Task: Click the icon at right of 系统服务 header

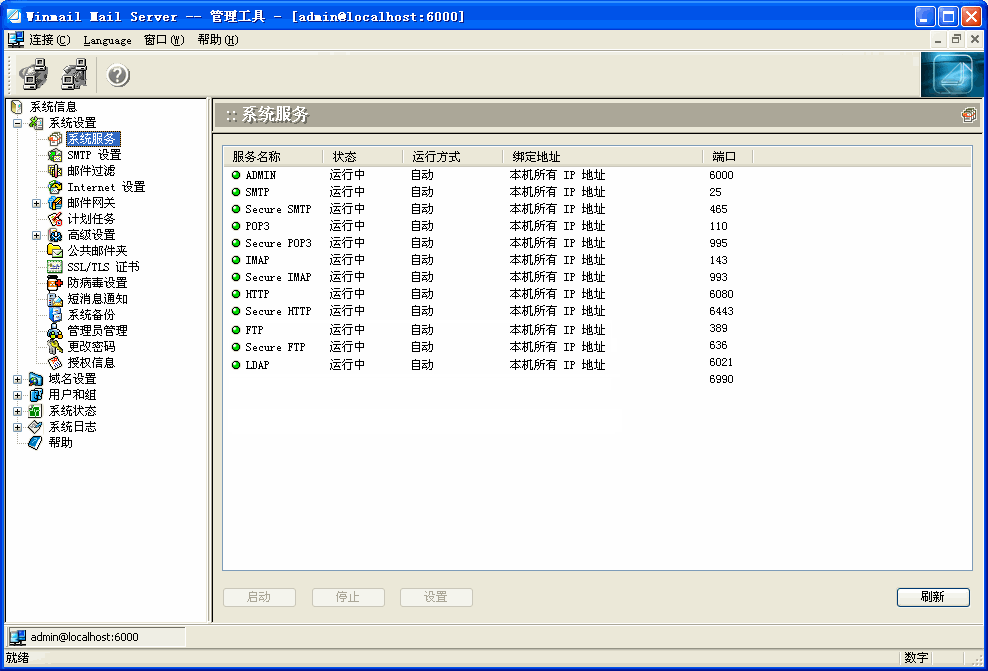Action: point(968,115)
